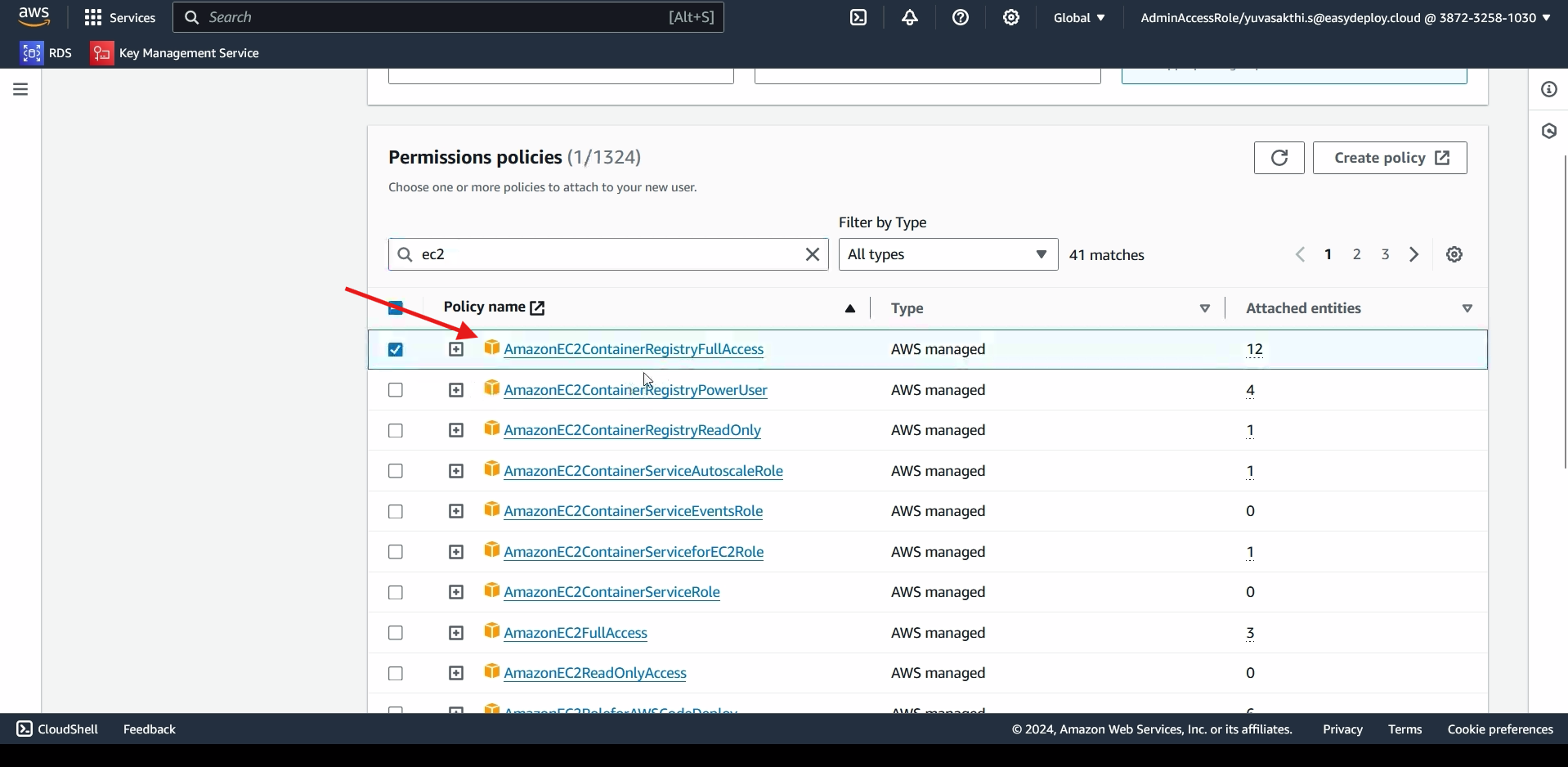Uncheck the AmazonEC2ContainerRegistryFullAccess policy checkbox
The image size is (1568, 767).
click(396, 350)
